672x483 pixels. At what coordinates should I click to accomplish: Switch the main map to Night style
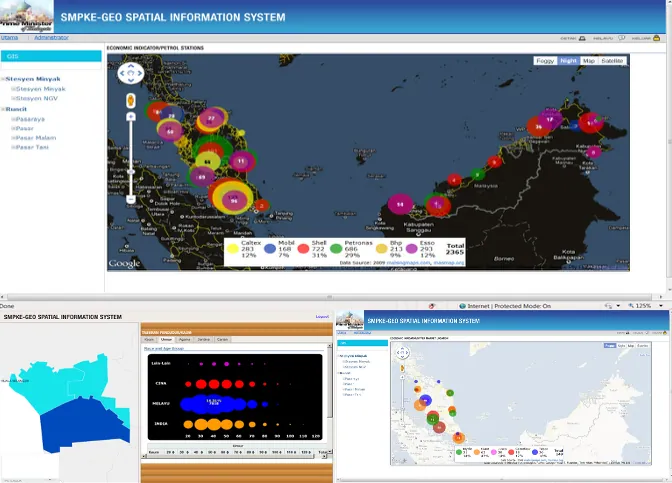[x=568, y=61]
